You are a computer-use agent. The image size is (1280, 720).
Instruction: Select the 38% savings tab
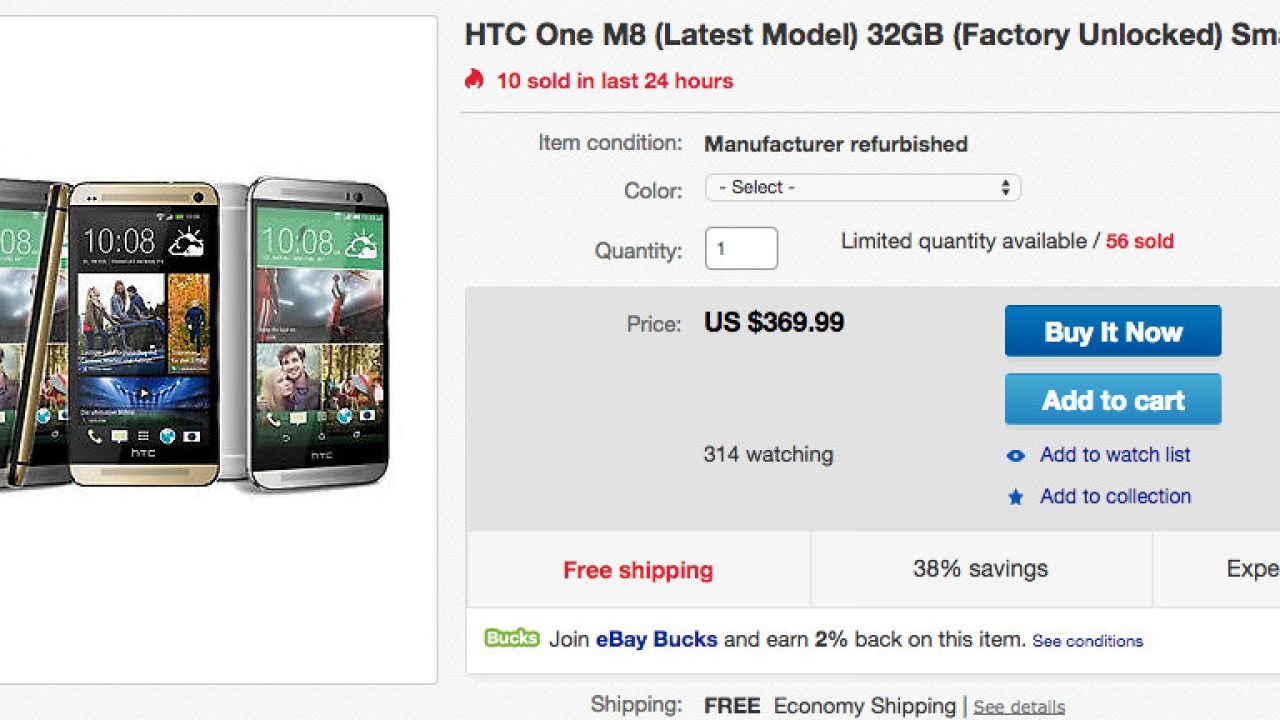click(980, 569)
